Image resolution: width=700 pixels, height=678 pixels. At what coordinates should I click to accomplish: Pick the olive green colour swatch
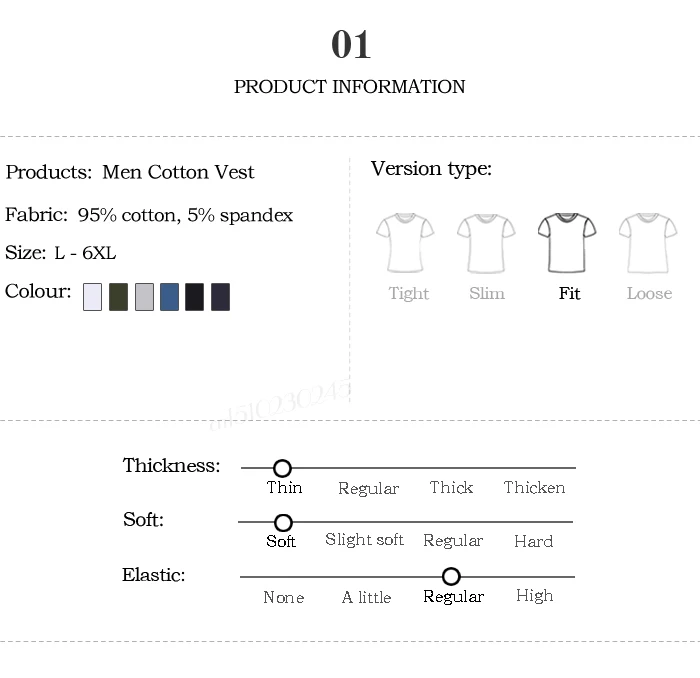pyautogui.click(x=118, y=297)
